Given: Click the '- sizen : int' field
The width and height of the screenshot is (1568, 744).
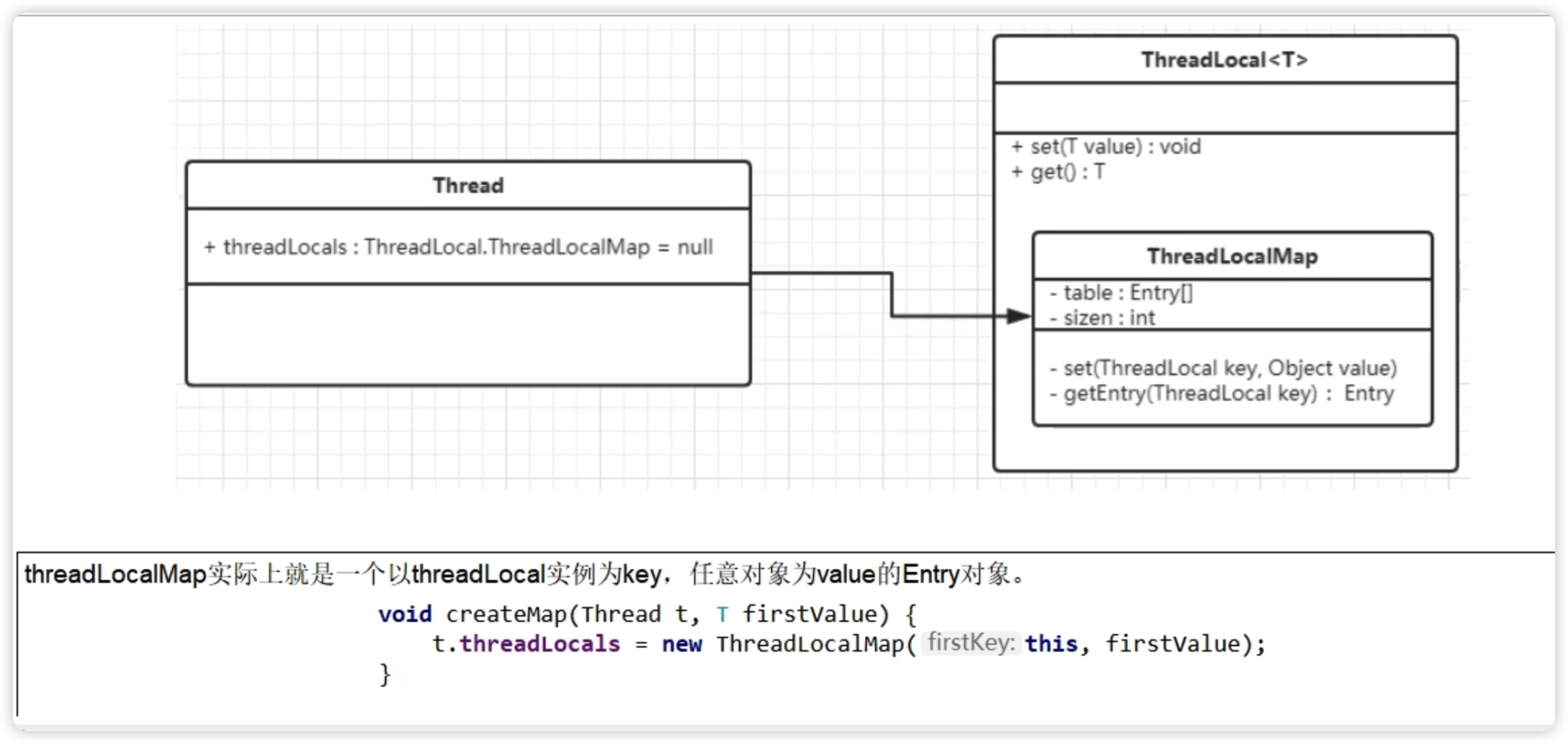Looking at the screenshot, I should [x=1102, y=318].
